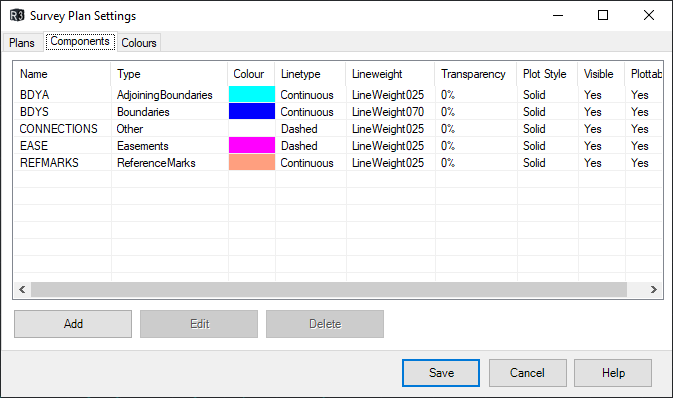Click the ReferenceMarks type cell

(156, 163)
